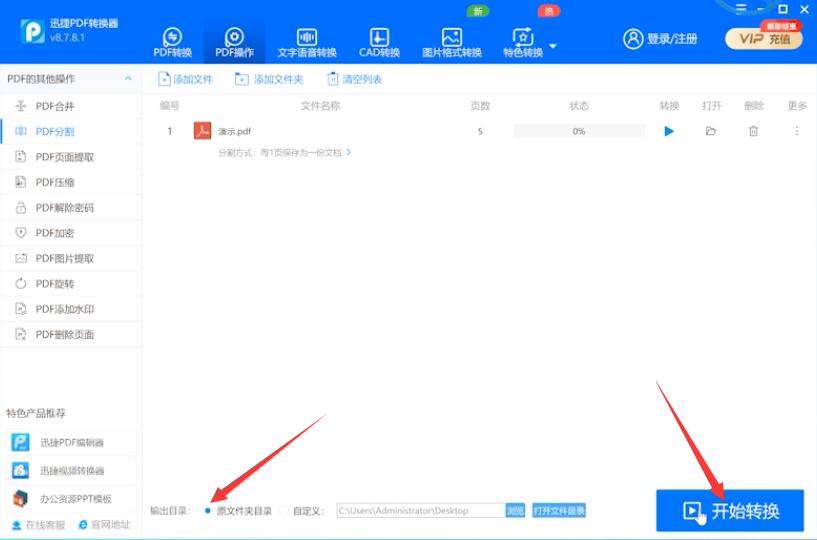
Task: Click the 清空列表 button
Action: tap(354, 79)
